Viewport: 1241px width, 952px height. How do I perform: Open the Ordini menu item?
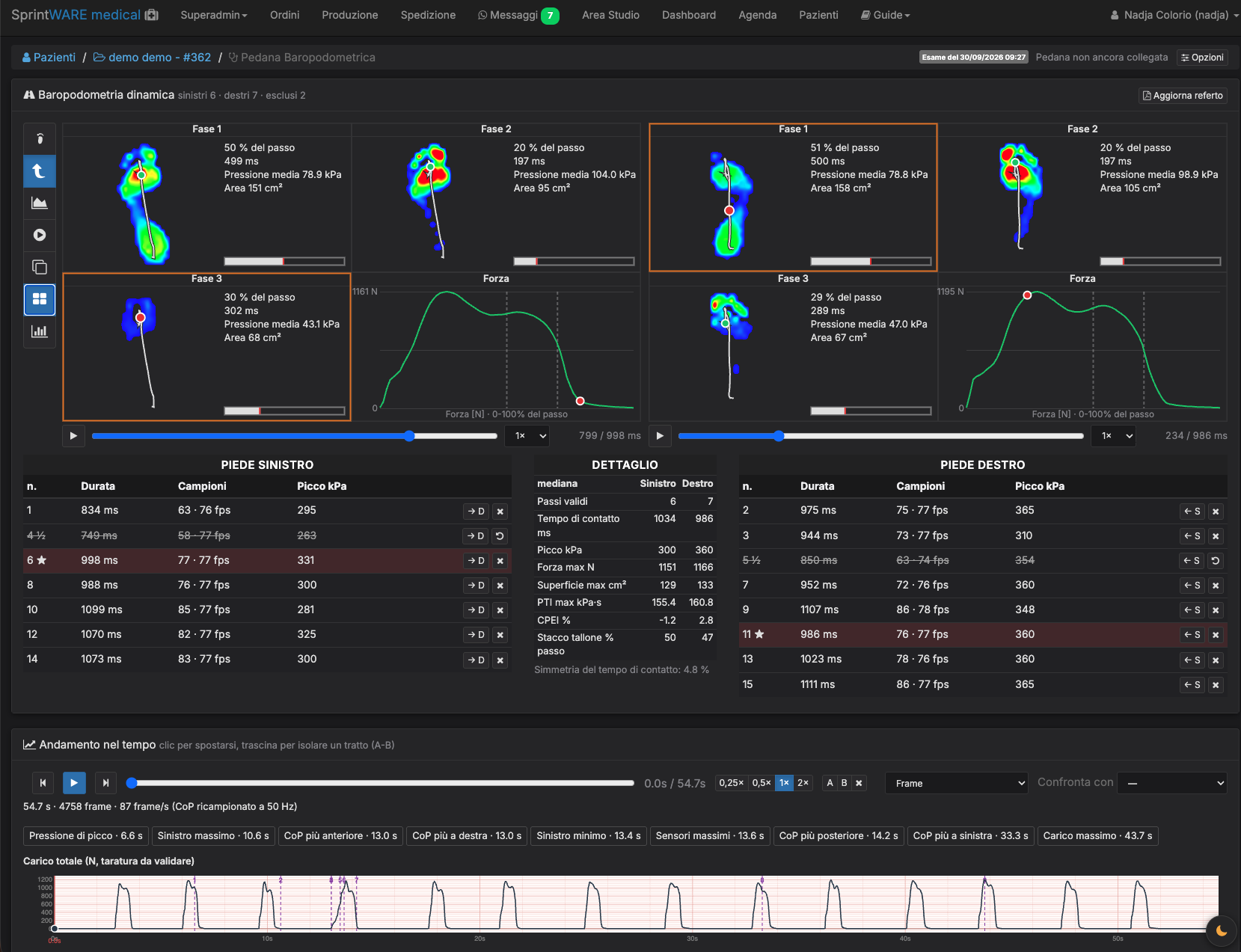(285, 15)
